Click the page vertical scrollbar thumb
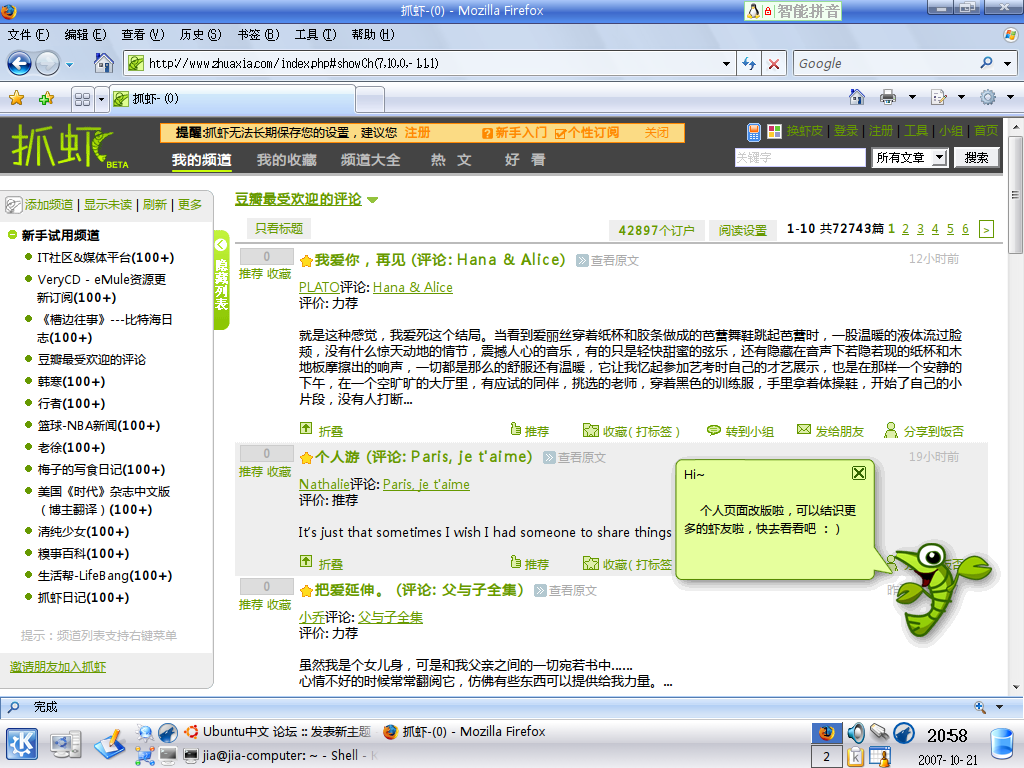 1015,195
